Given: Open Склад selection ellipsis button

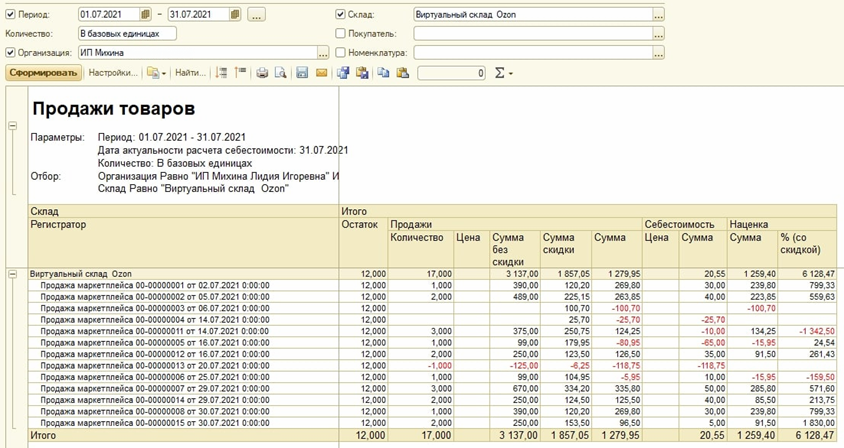Looking at the screenshot, I should (658, 15).
